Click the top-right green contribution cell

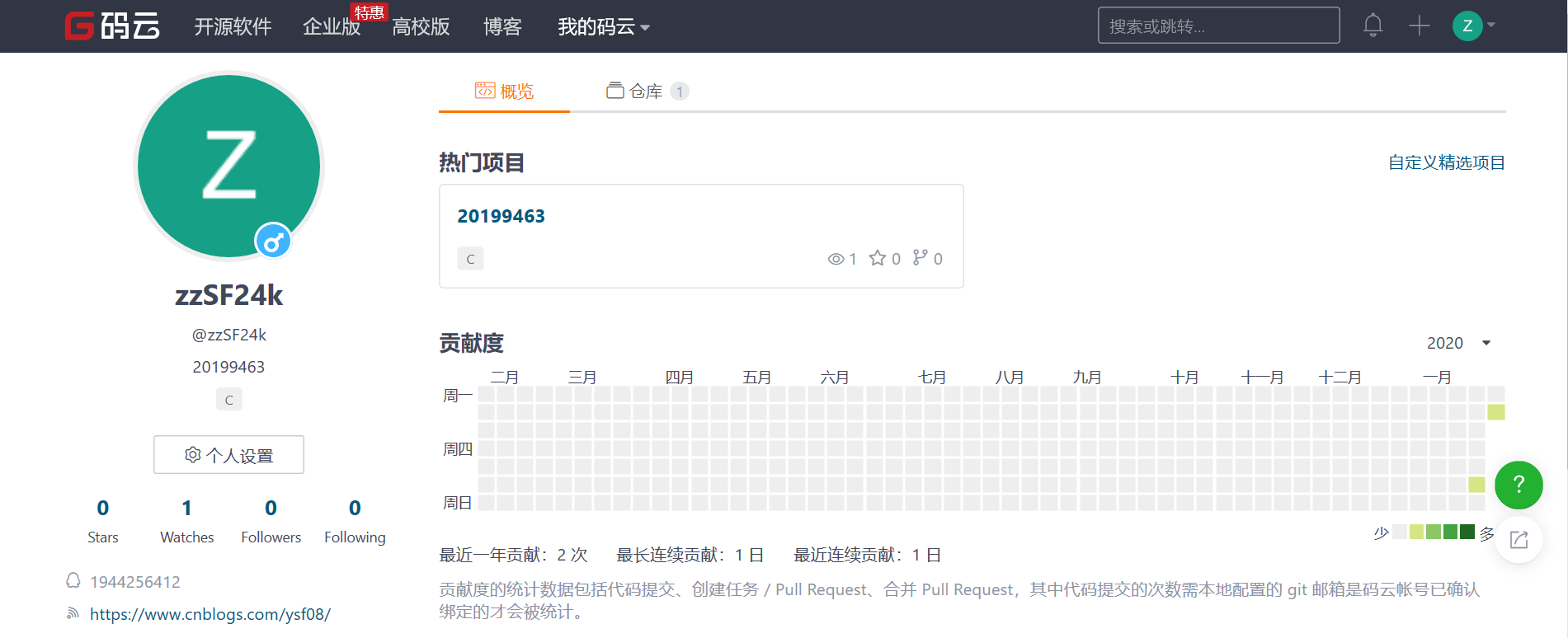pyautogui.click(x=1496, y=412)
